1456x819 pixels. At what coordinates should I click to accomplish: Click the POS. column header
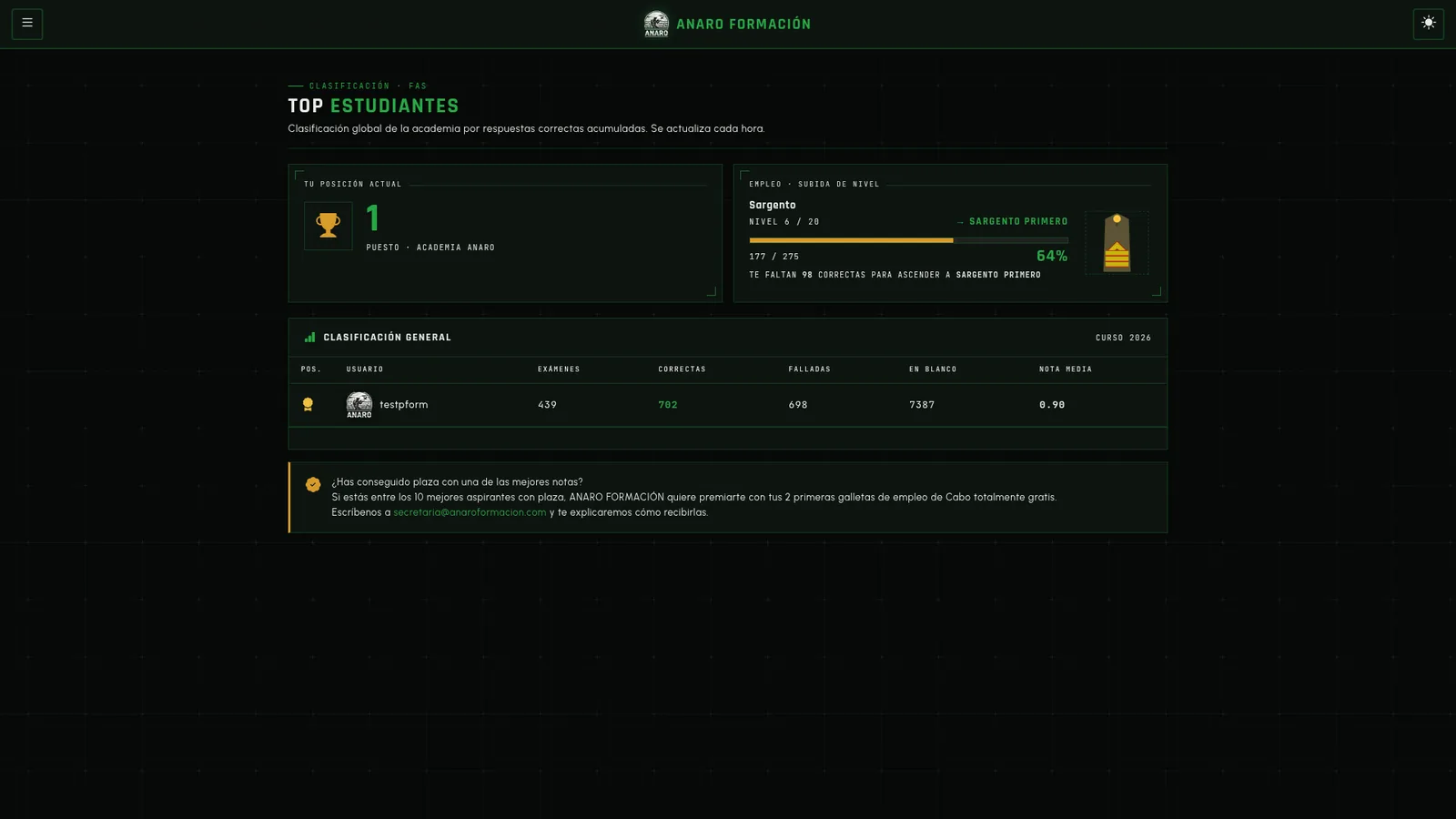311,369
